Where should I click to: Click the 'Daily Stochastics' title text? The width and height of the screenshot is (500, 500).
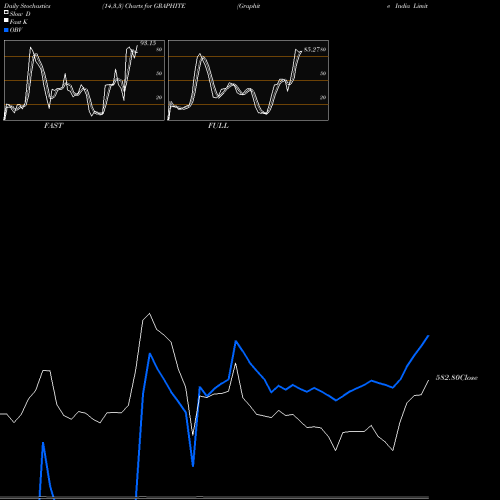tap(27, 6)
